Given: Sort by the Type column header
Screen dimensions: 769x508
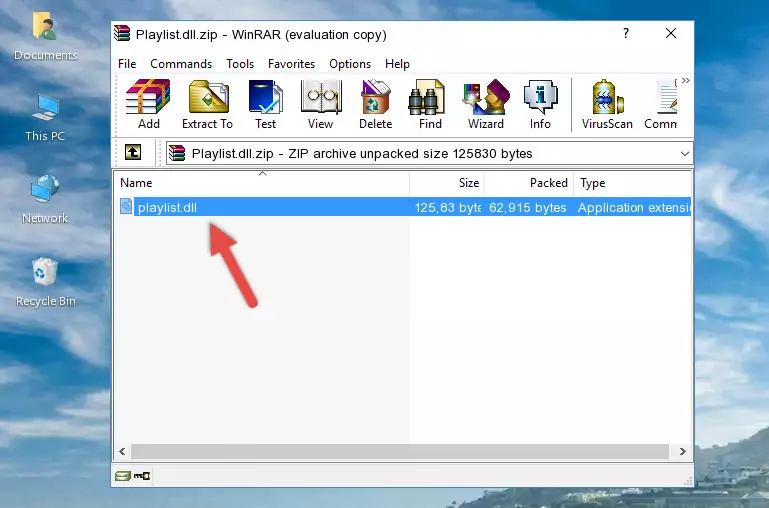Looking at the screenshot, I should click(633, 183).
